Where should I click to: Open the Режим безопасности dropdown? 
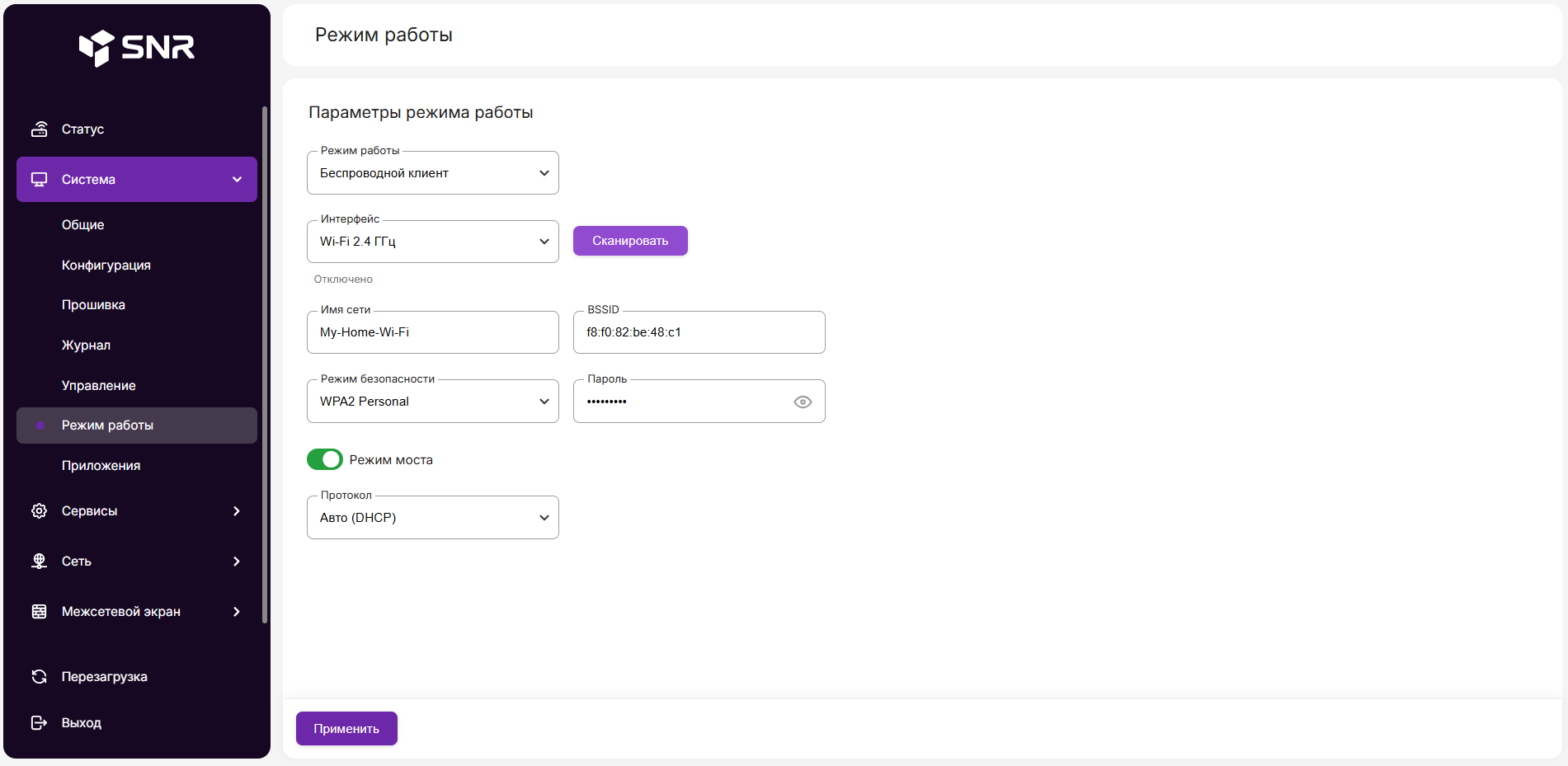[432, 402]
